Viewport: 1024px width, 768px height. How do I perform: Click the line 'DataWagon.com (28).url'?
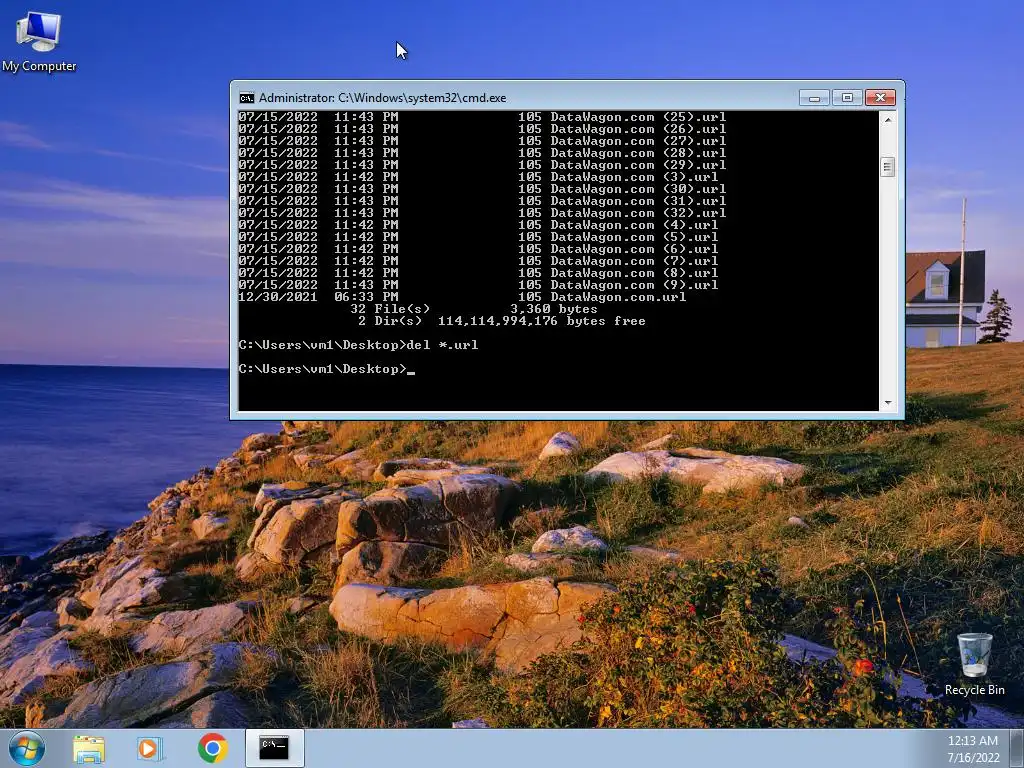[482, 153]
